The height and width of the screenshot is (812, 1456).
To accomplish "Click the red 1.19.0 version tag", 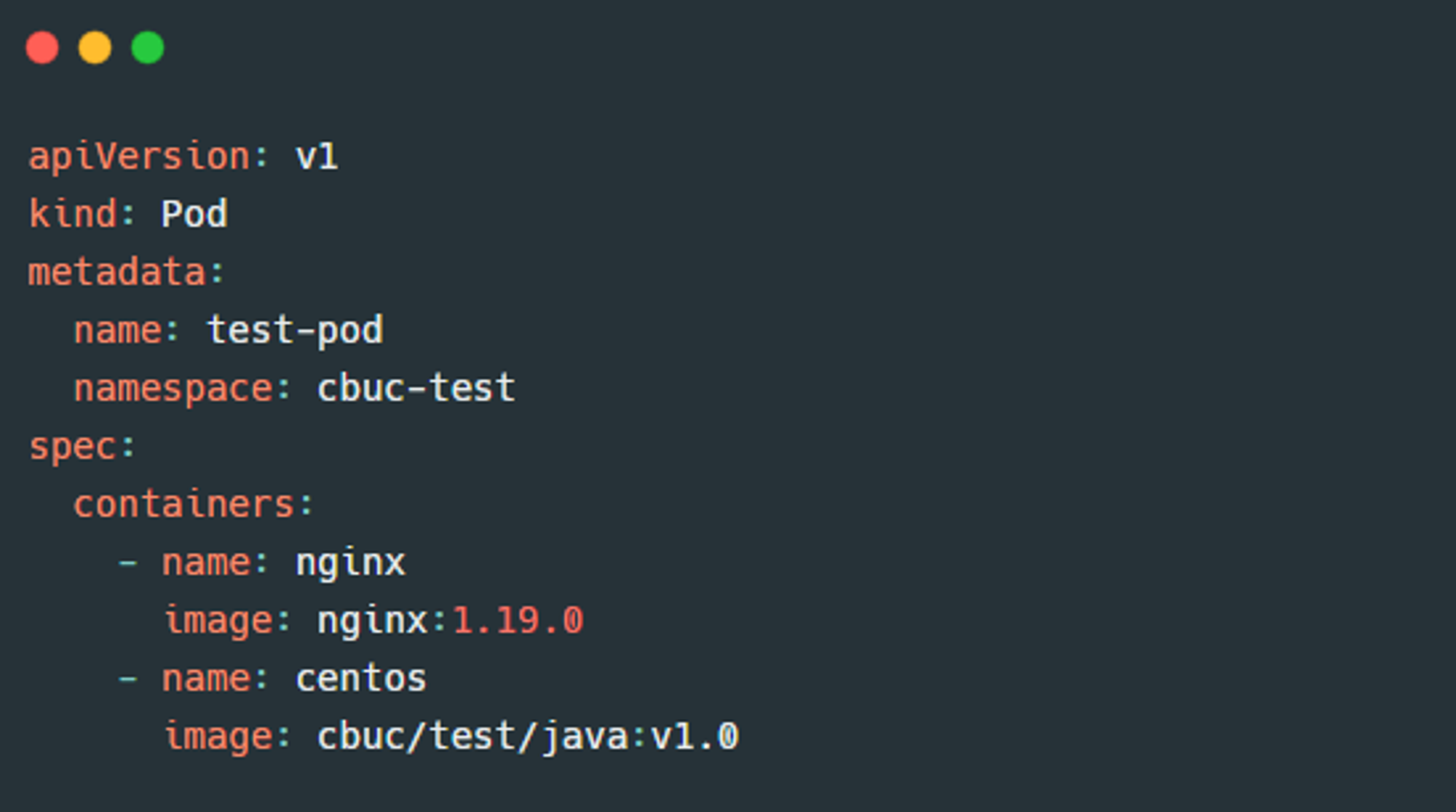I will [x=518, y=621].
